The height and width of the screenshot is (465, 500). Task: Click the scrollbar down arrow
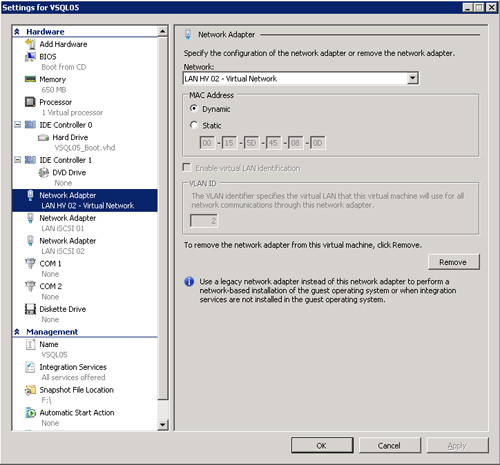(x=163, y=424)
